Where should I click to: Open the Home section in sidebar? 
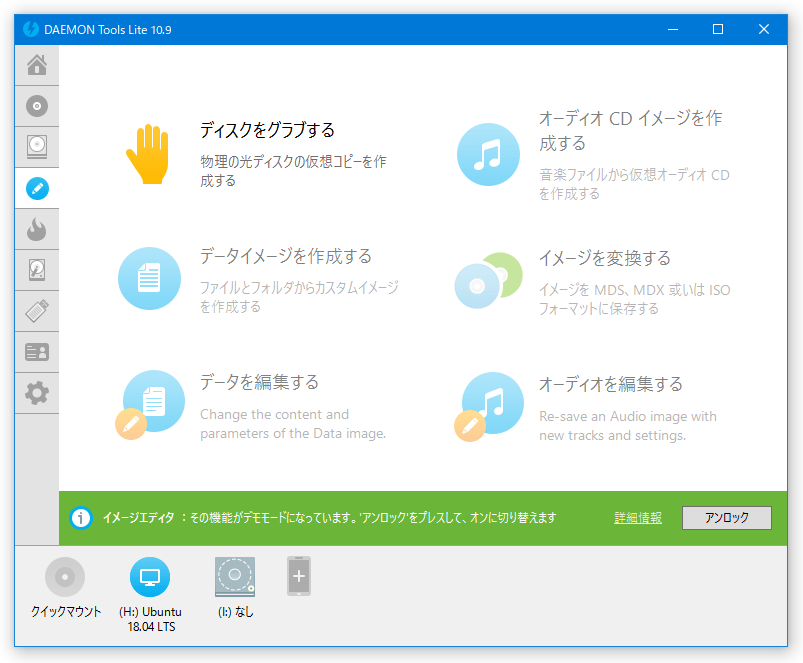click(x=37, y=65)
